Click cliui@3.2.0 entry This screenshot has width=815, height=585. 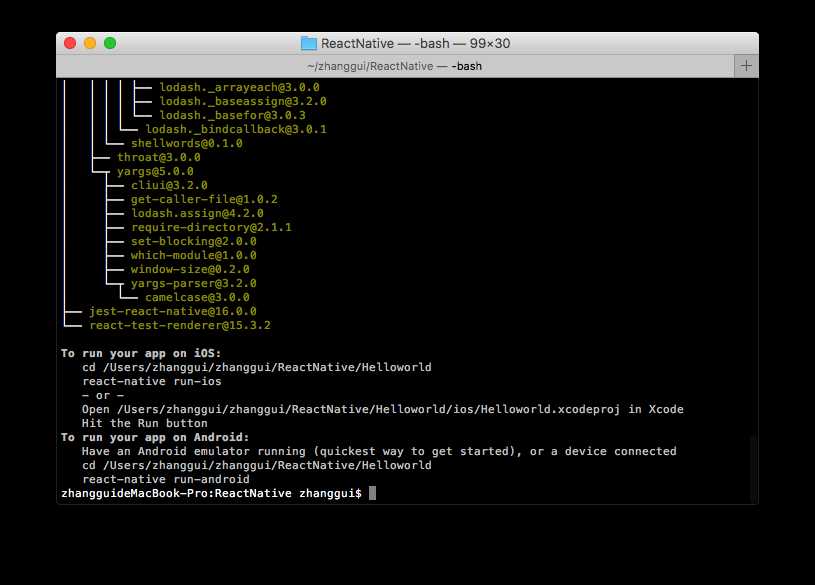coord(169,186)
